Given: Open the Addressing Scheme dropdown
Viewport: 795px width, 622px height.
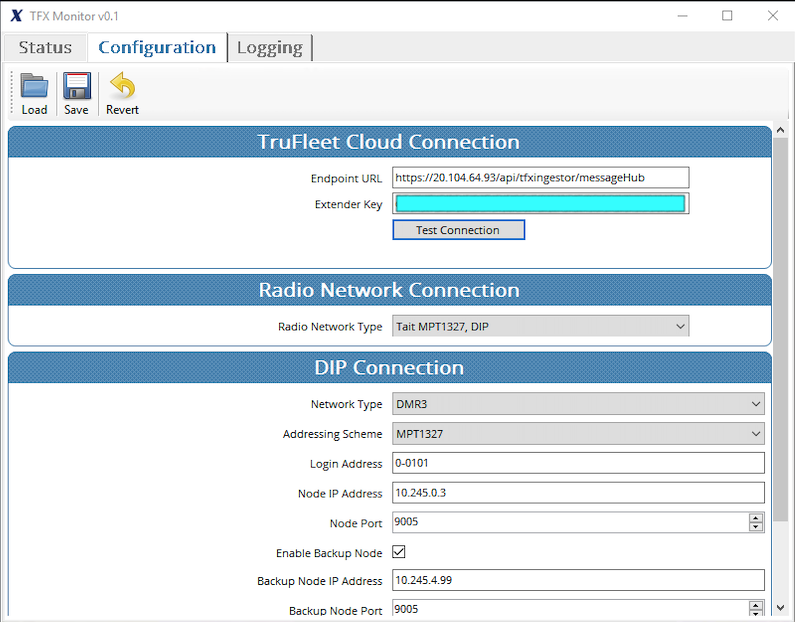Looking at the screenshot, I should [x=578, y=434].
